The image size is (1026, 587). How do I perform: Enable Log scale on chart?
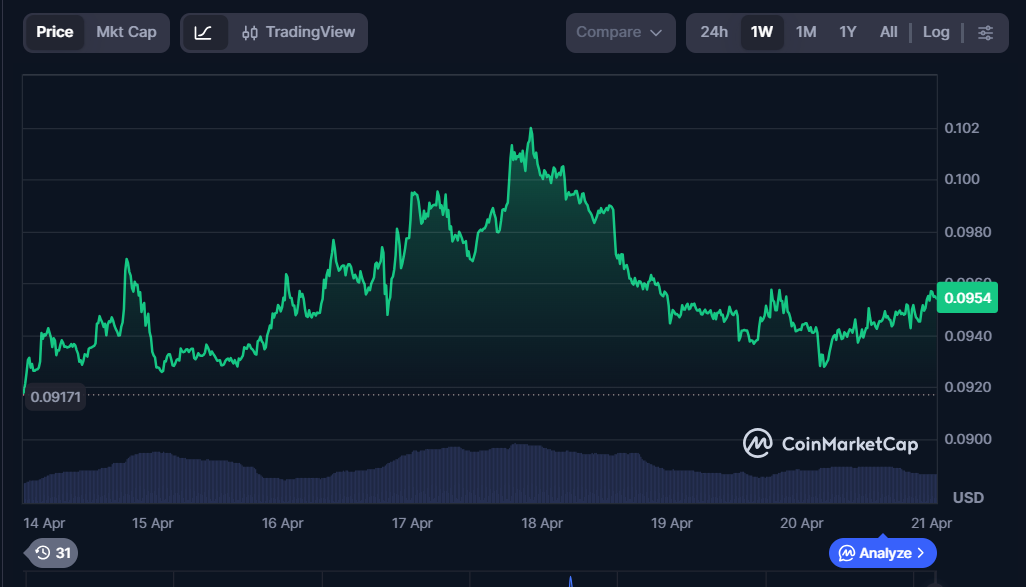[936, 32]
